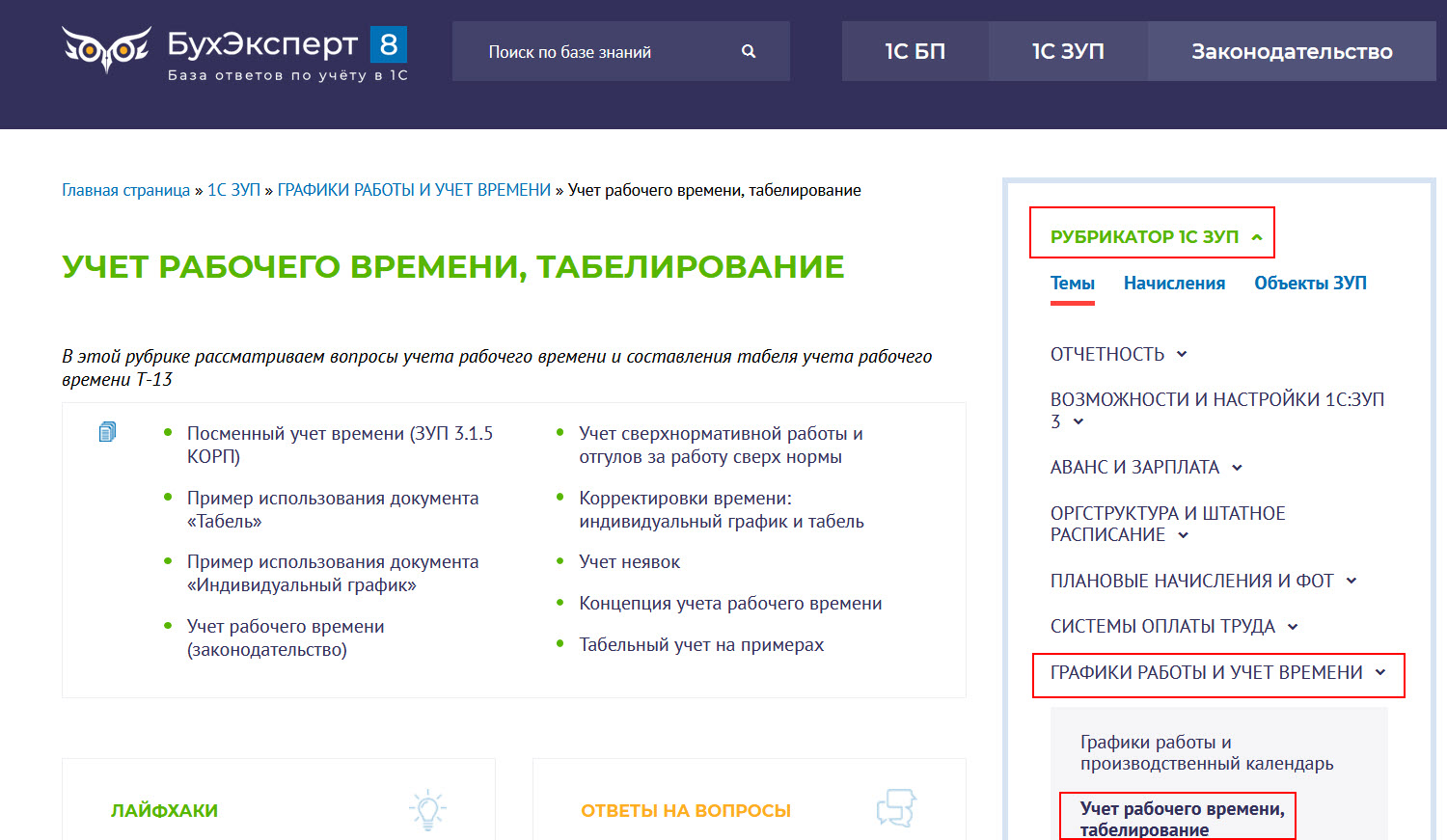
Task: Open Табельный учет на примерах article
Action: pyautogui.click(x=701, y=644)
